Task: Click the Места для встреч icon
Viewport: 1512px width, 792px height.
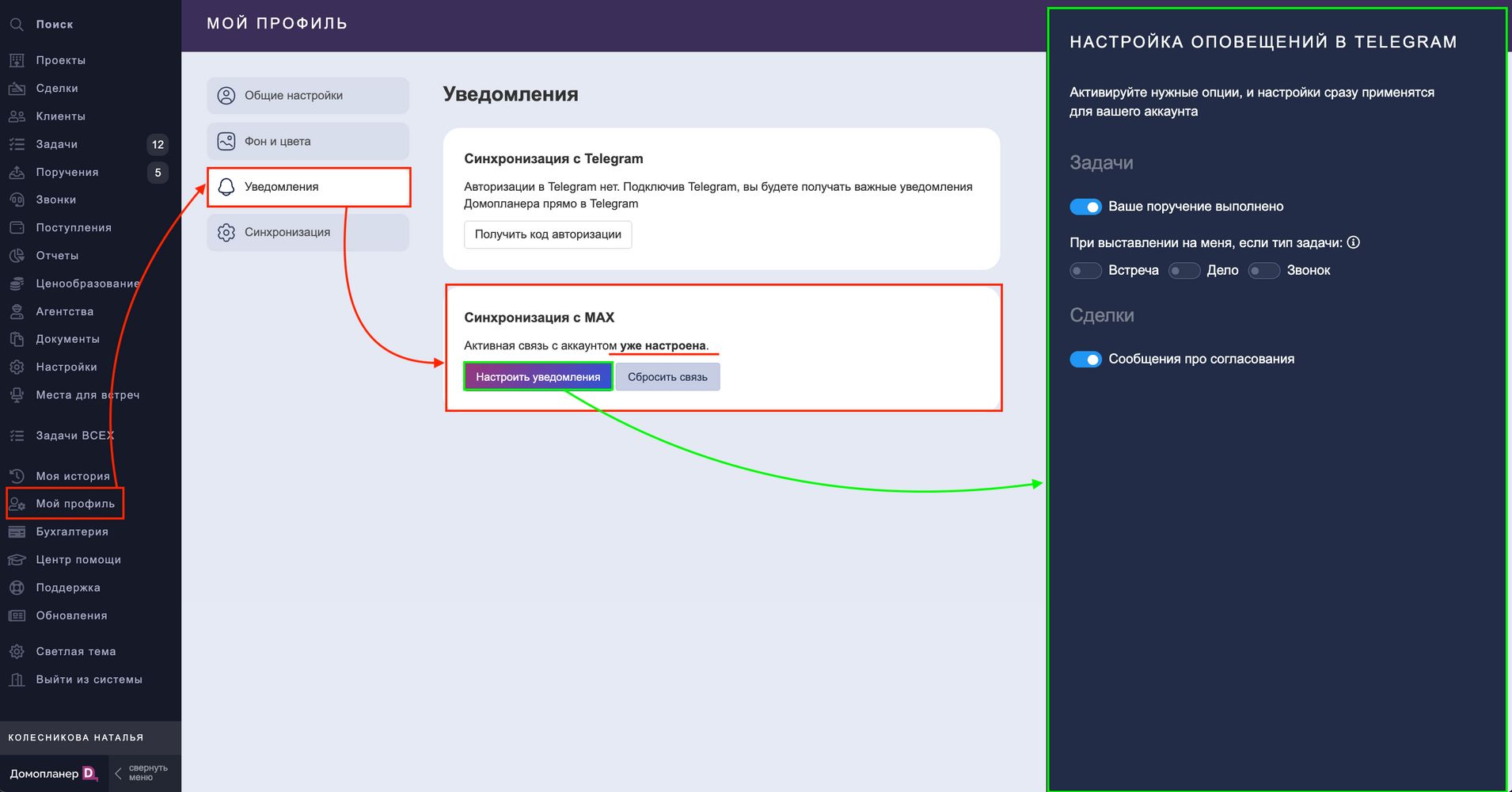Action: 17,395
